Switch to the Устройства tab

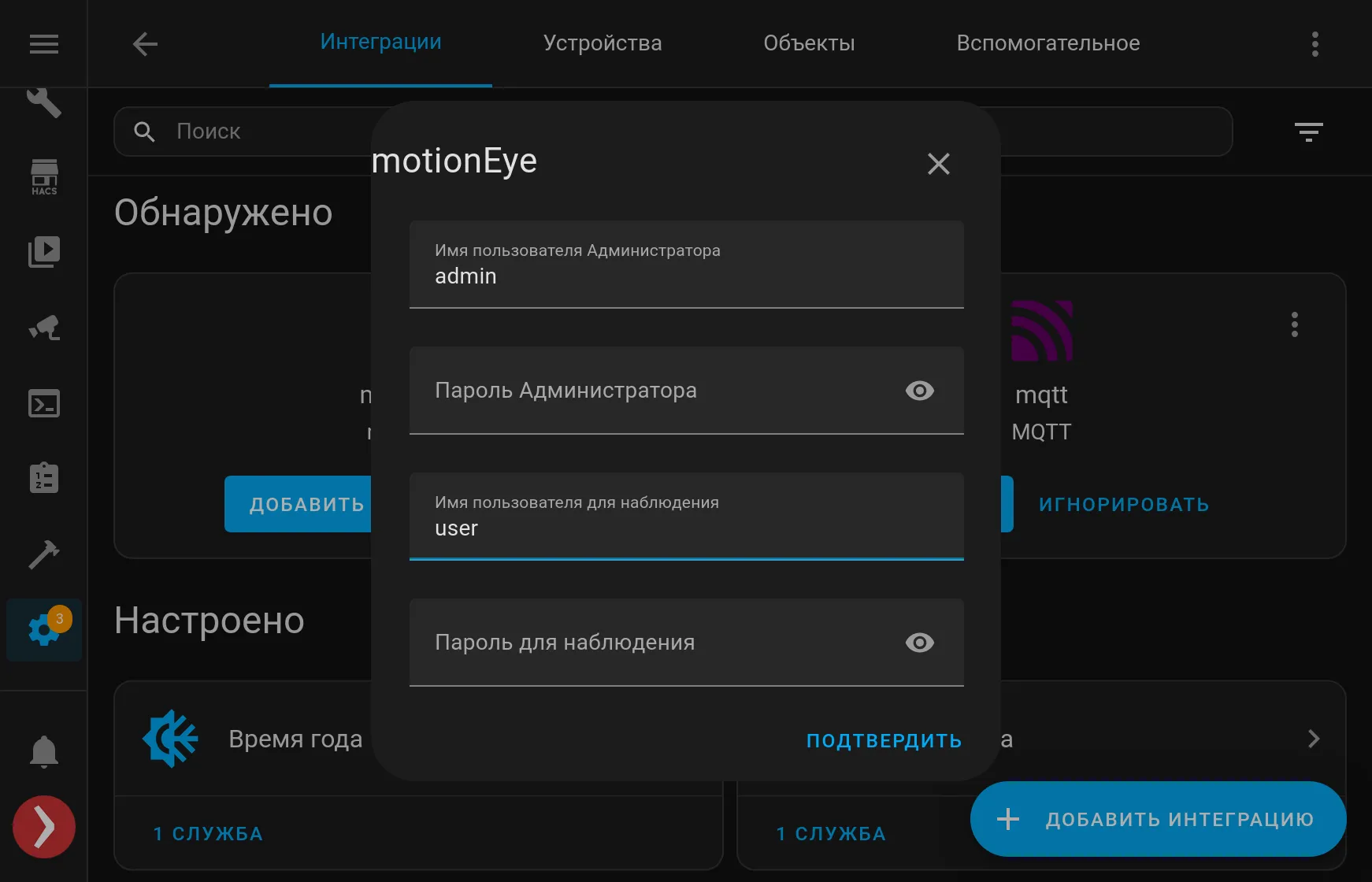(x=603, y=43)
